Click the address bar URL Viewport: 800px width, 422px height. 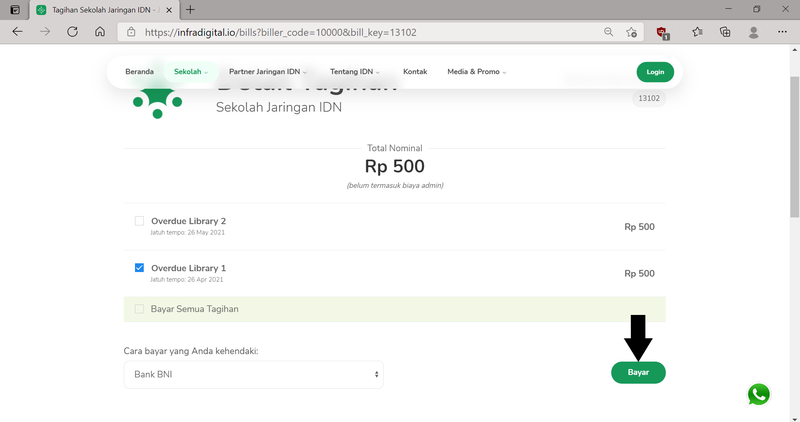281,32
